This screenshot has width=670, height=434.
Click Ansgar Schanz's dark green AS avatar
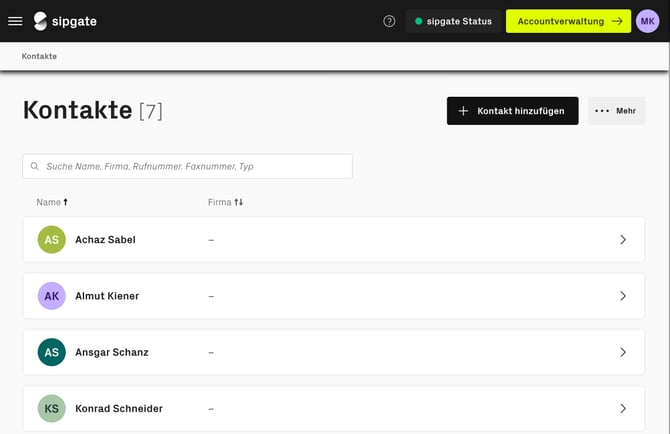[52, 352]
